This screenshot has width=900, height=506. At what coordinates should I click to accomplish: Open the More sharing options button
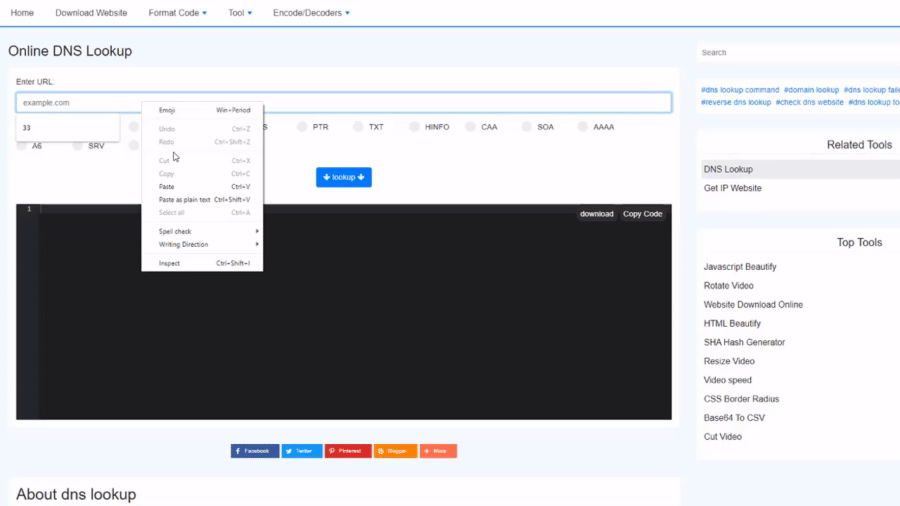pos(438,451)
